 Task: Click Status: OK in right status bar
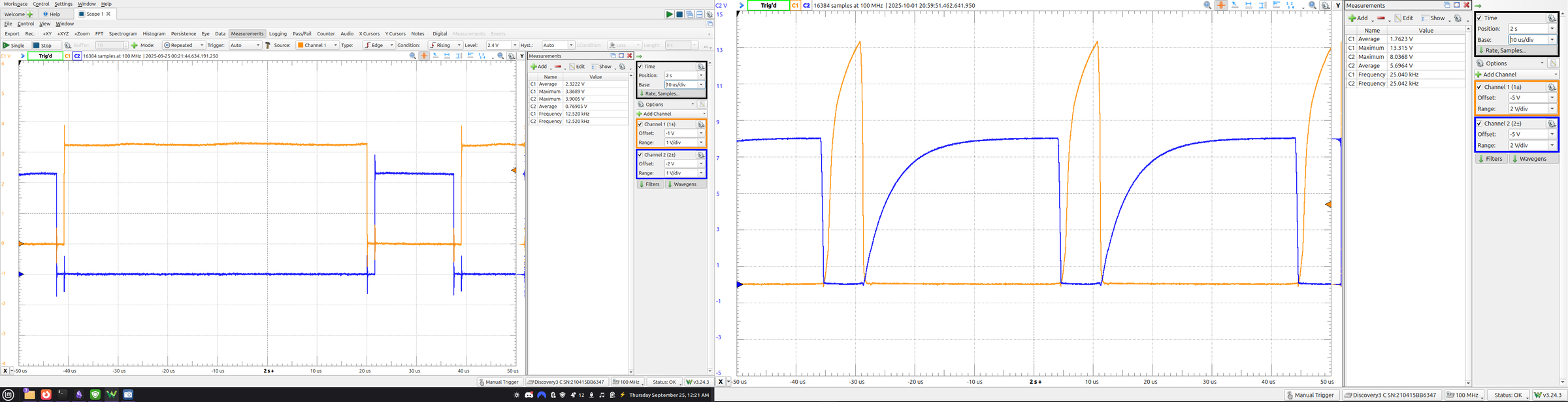[1508, 395]
